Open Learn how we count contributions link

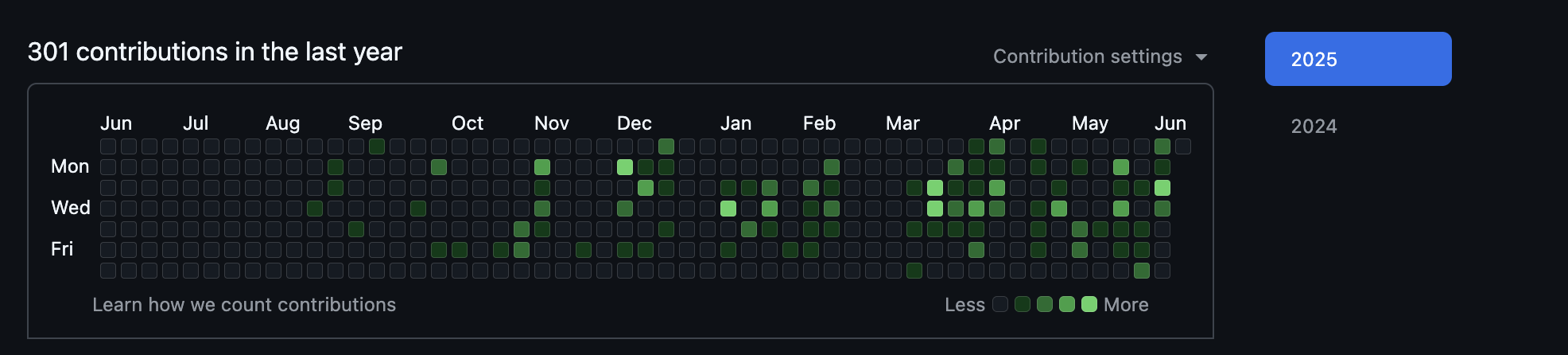pos(244,305)
